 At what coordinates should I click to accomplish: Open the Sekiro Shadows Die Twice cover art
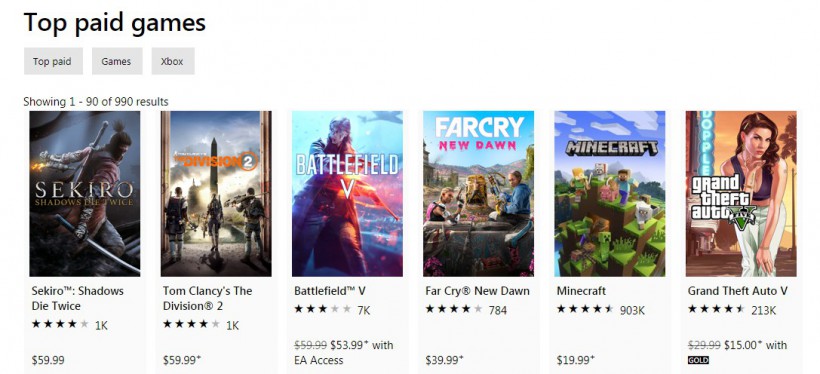(x=85, y=194)
